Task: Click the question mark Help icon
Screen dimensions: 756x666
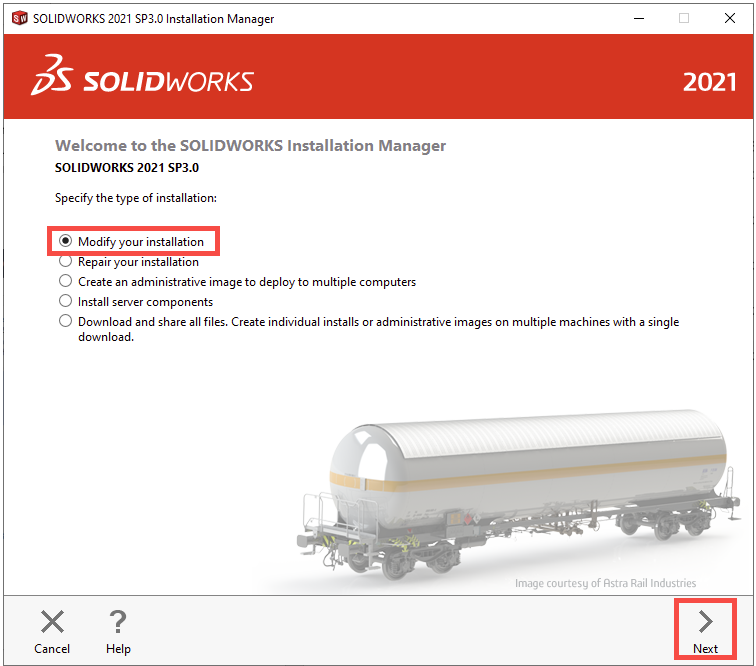Action: click(118, 622)
